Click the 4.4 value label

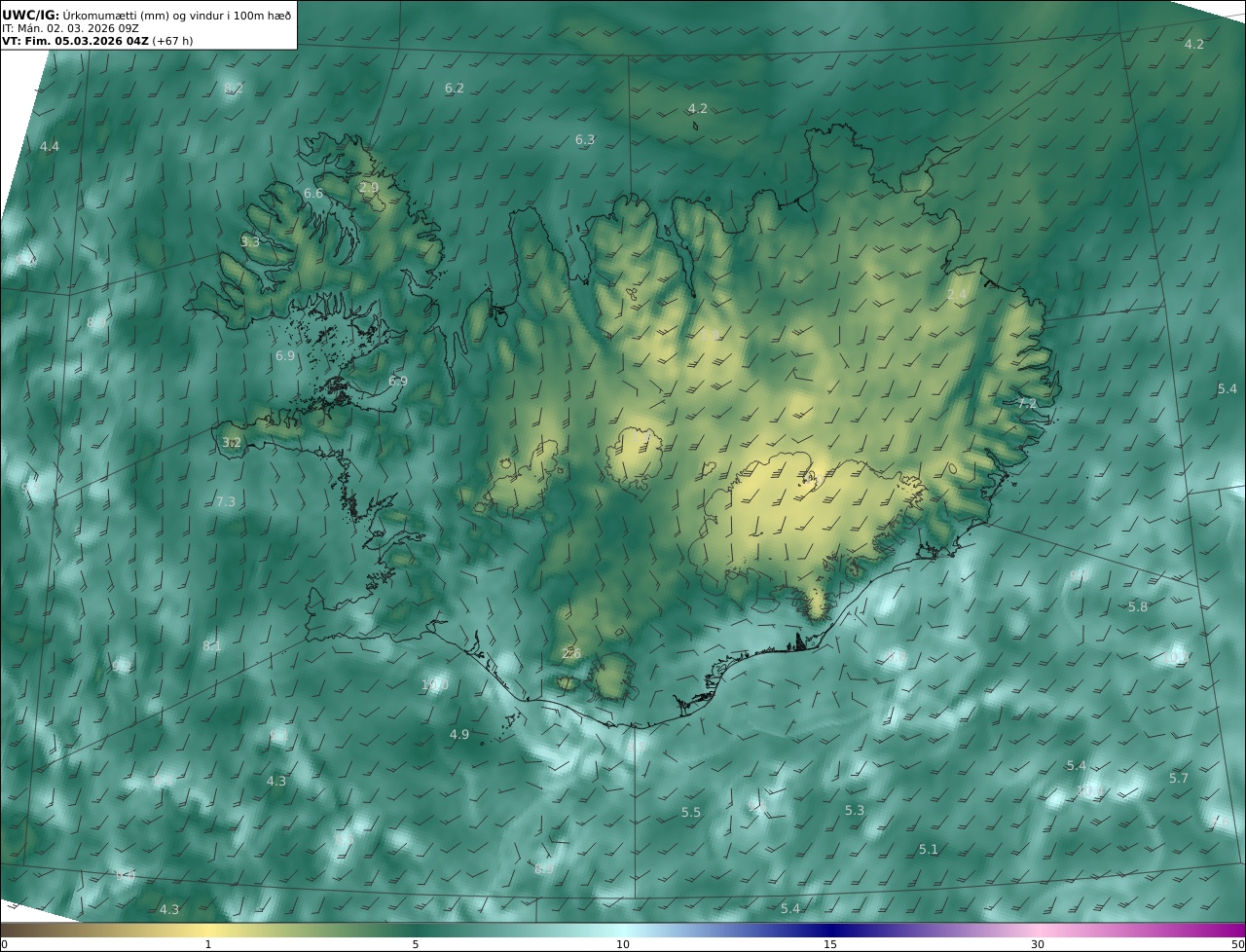point(50,147)
